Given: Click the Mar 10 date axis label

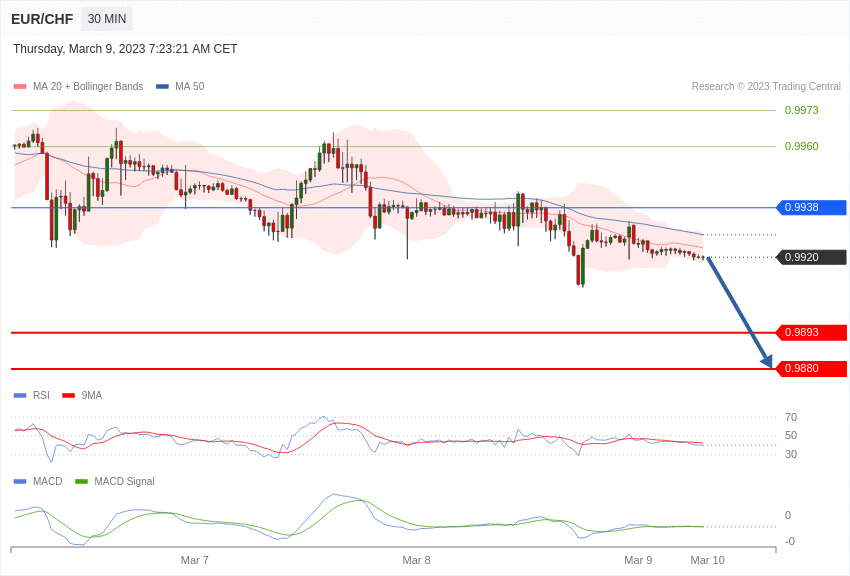Looking at the screenshot, I should tap(707, 560).
